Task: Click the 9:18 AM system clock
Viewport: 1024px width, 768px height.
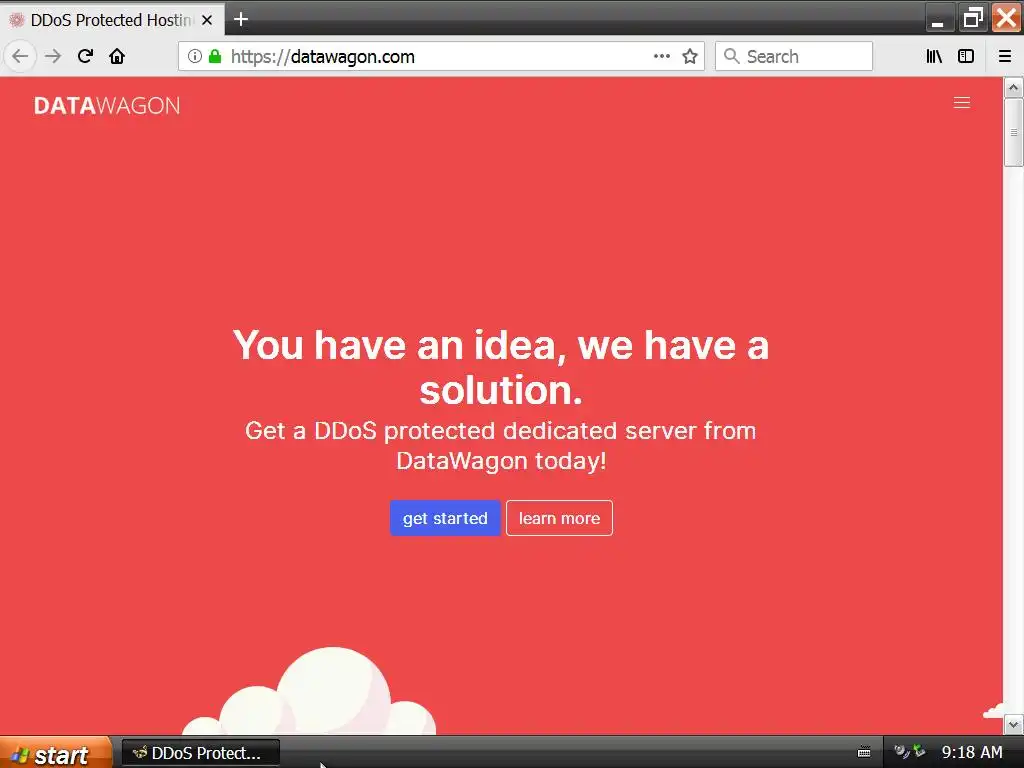Action: [x=972, y=753]
